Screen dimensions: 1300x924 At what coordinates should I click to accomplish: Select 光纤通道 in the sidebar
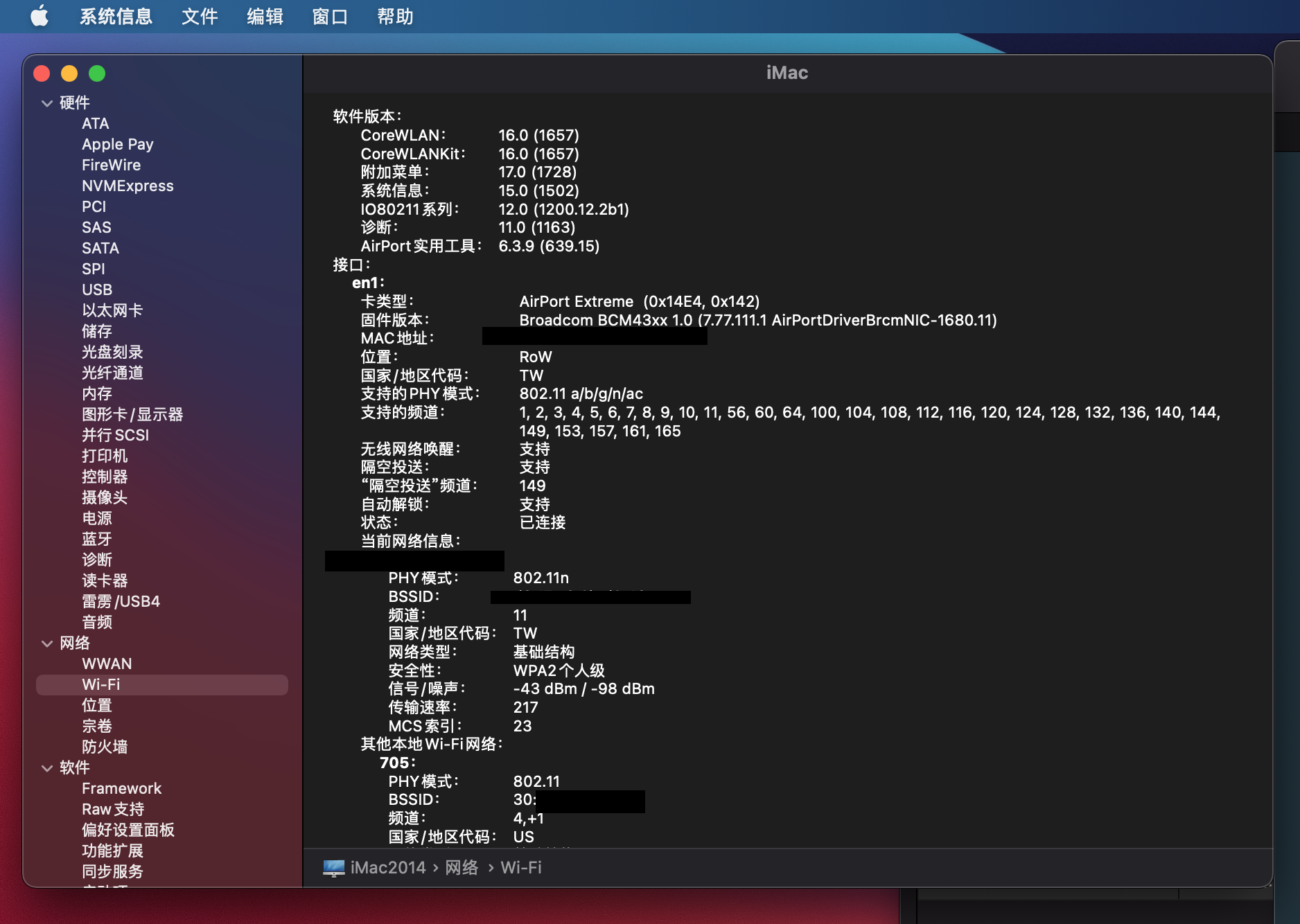pos(112,373)
